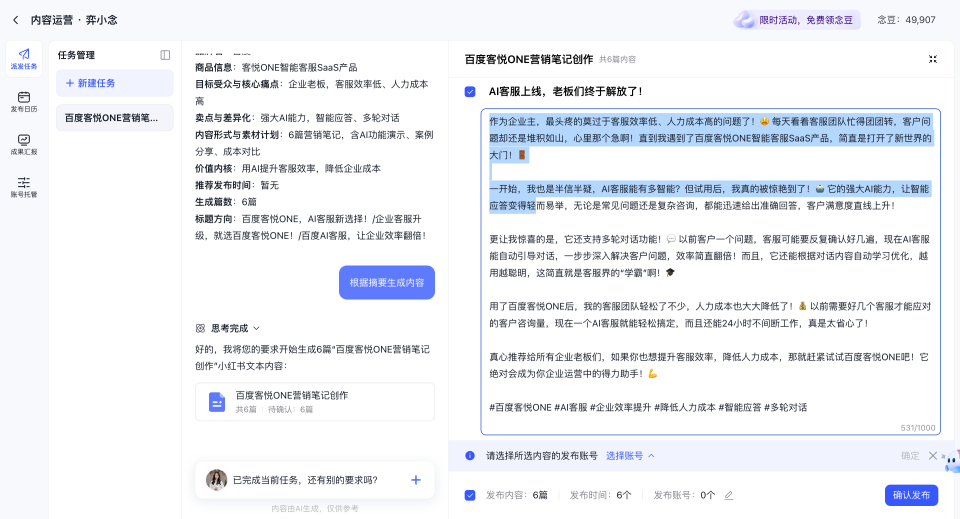The width and height of the screenshot is (960, 519).
Task: Click the plus icon in the chat input
Action: tap(416, 480)
